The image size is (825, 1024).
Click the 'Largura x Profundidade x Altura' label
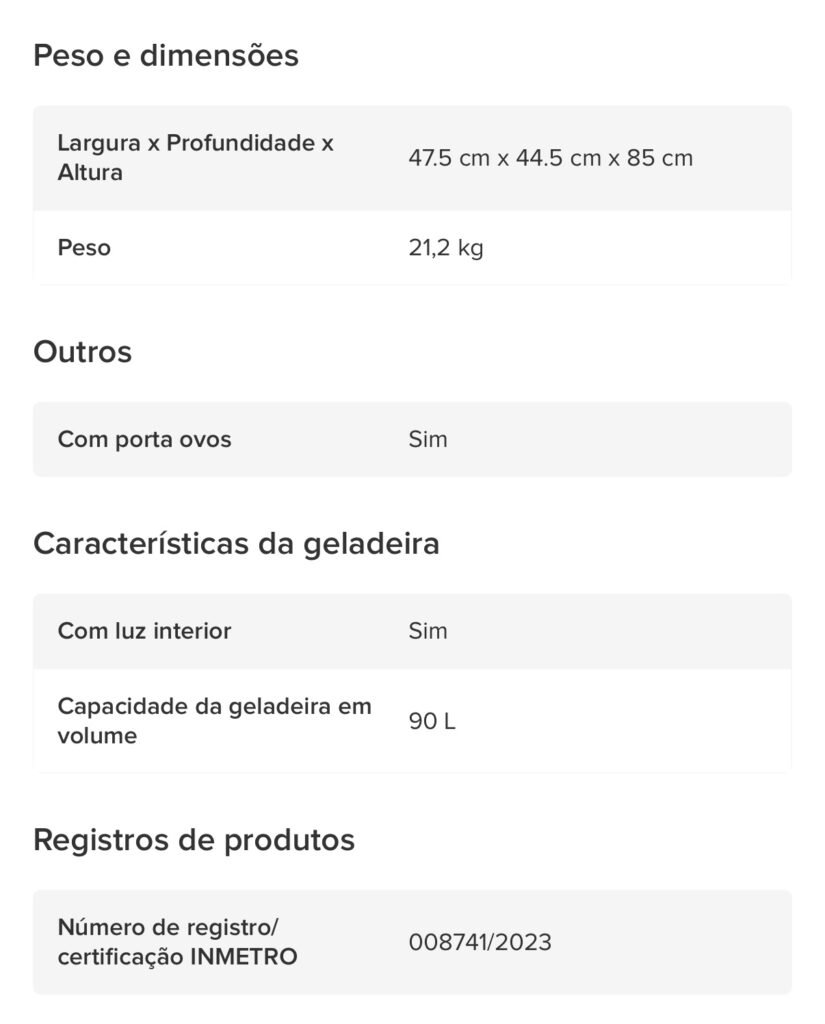[195, 157]
